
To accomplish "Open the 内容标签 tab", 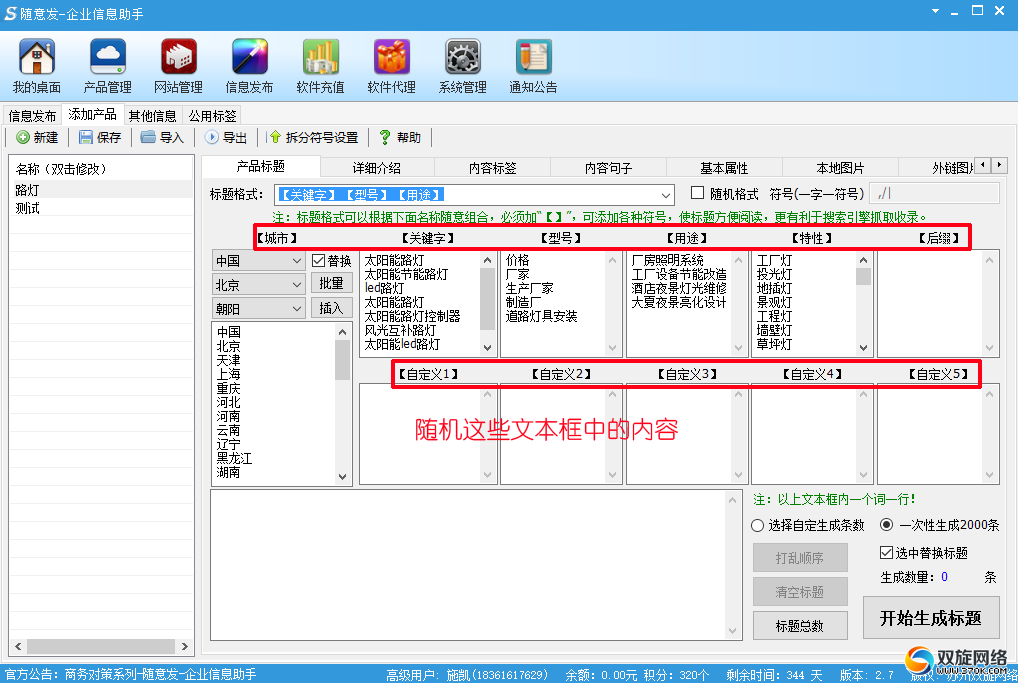I will pyautogui.click(x=493, y=168).
